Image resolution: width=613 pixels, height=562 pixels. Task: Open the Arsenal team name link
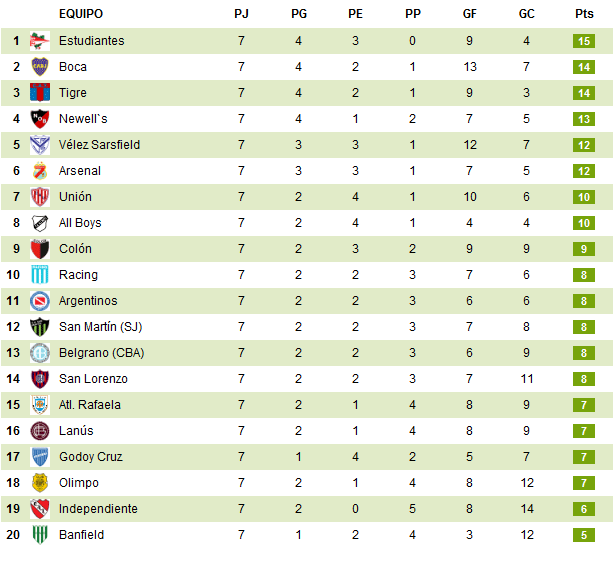(80, 171)
